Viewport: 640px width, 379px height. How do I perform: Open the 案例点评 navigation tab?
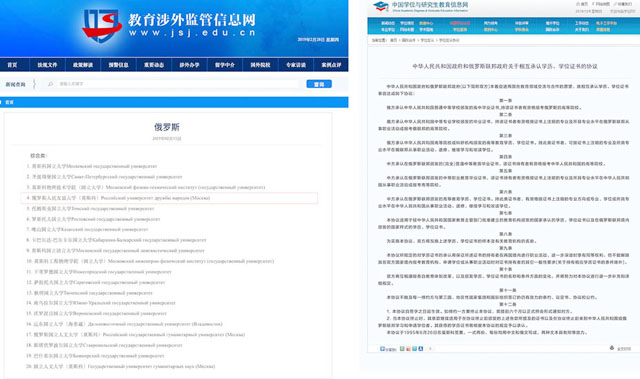click(331, 65)
